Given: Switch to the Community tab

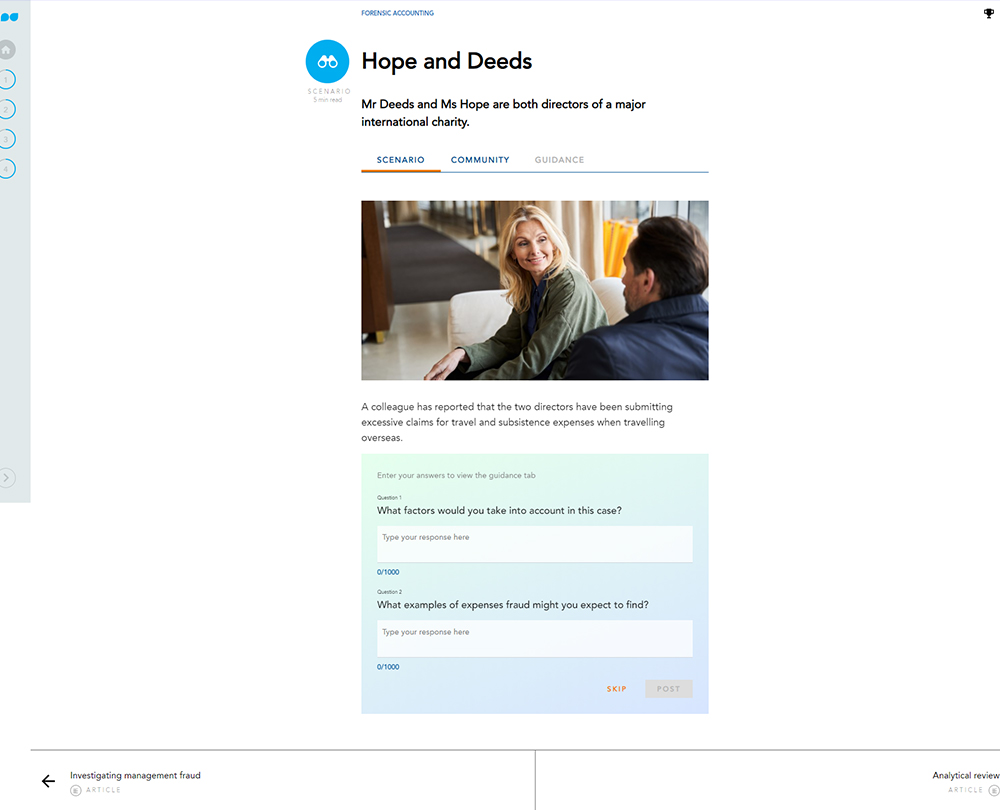Looking at the screenshot, I should [480, 160].
